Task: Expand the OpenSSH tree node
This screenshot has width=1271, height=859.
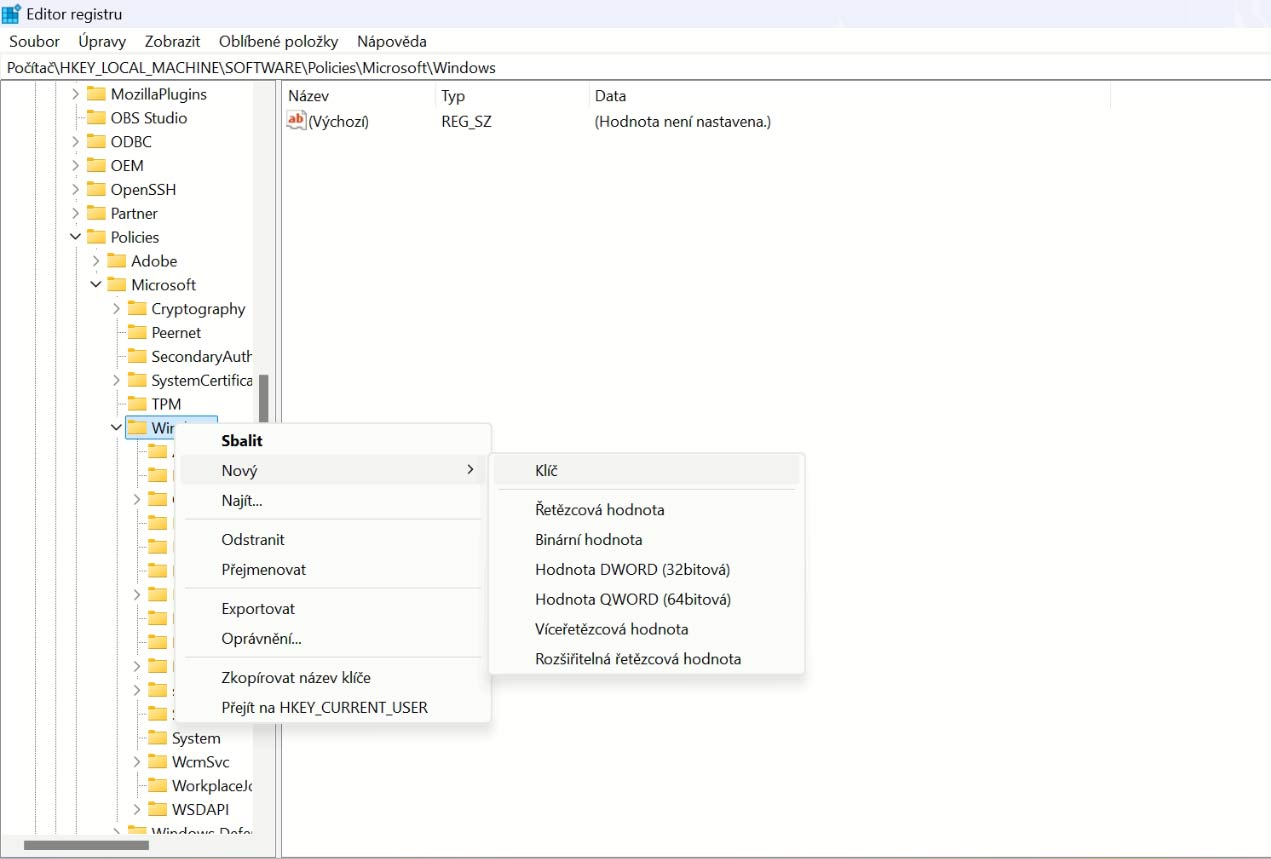Action: pyautogui.click(x=75, y=190)
